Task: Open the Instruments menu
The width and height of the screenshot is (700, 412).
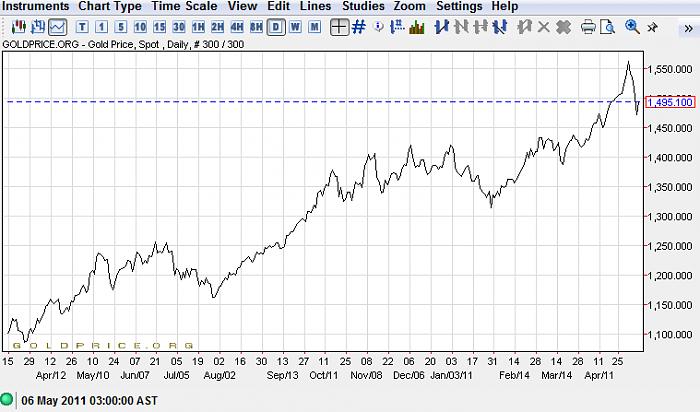Action: 36,7
